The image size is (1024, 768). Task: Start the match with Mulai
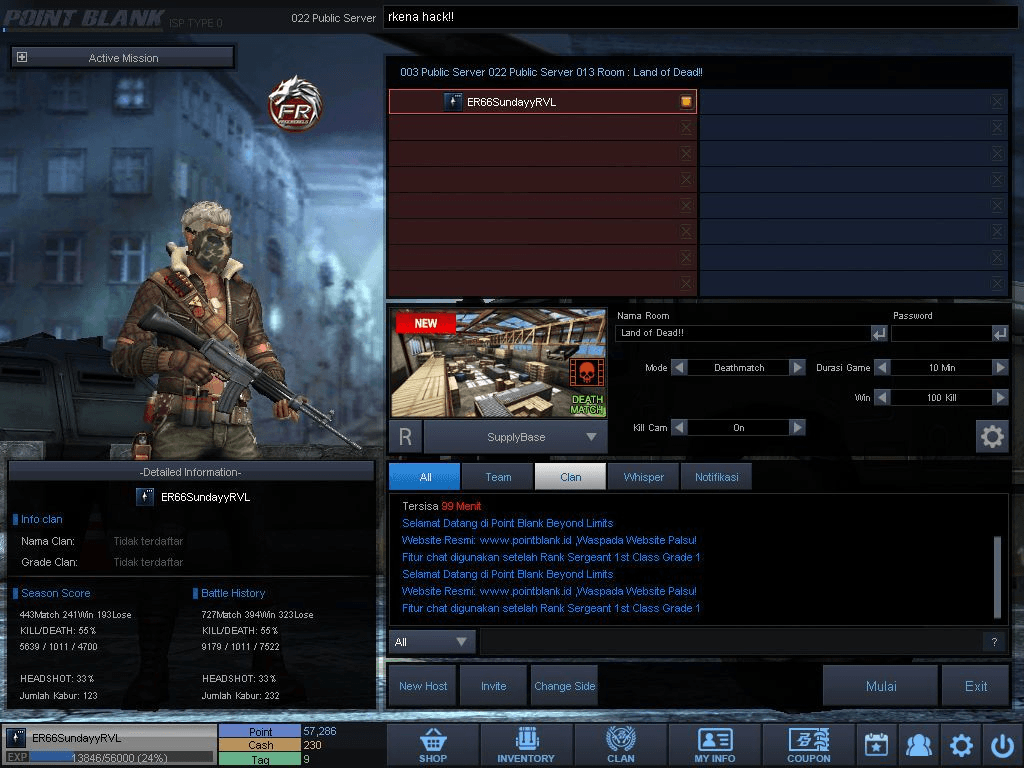[x=881, y=686]
